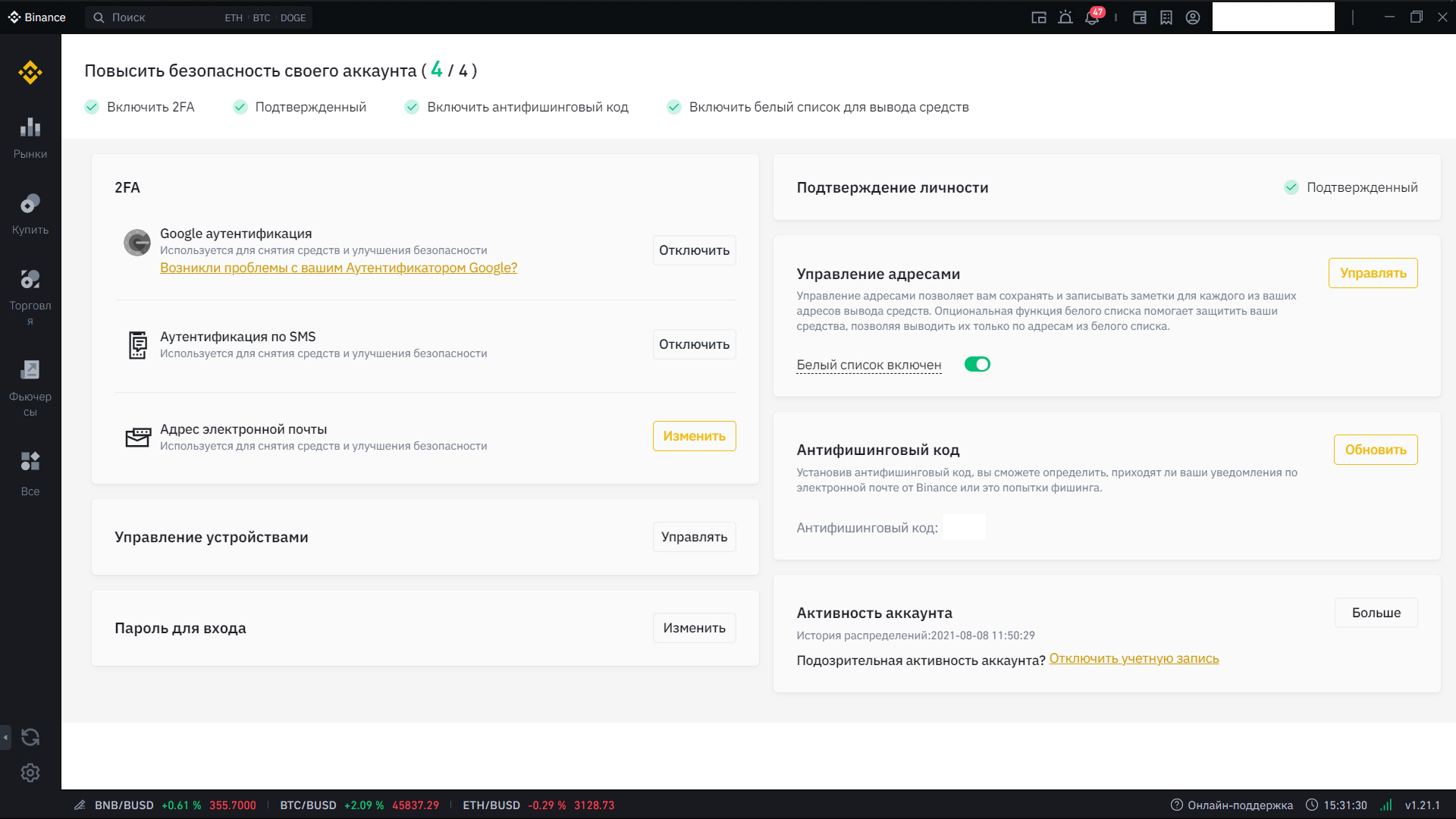1456x819 pixels.
Task: Click Обновить for anti-phishing code
Action: [1375, 450]
